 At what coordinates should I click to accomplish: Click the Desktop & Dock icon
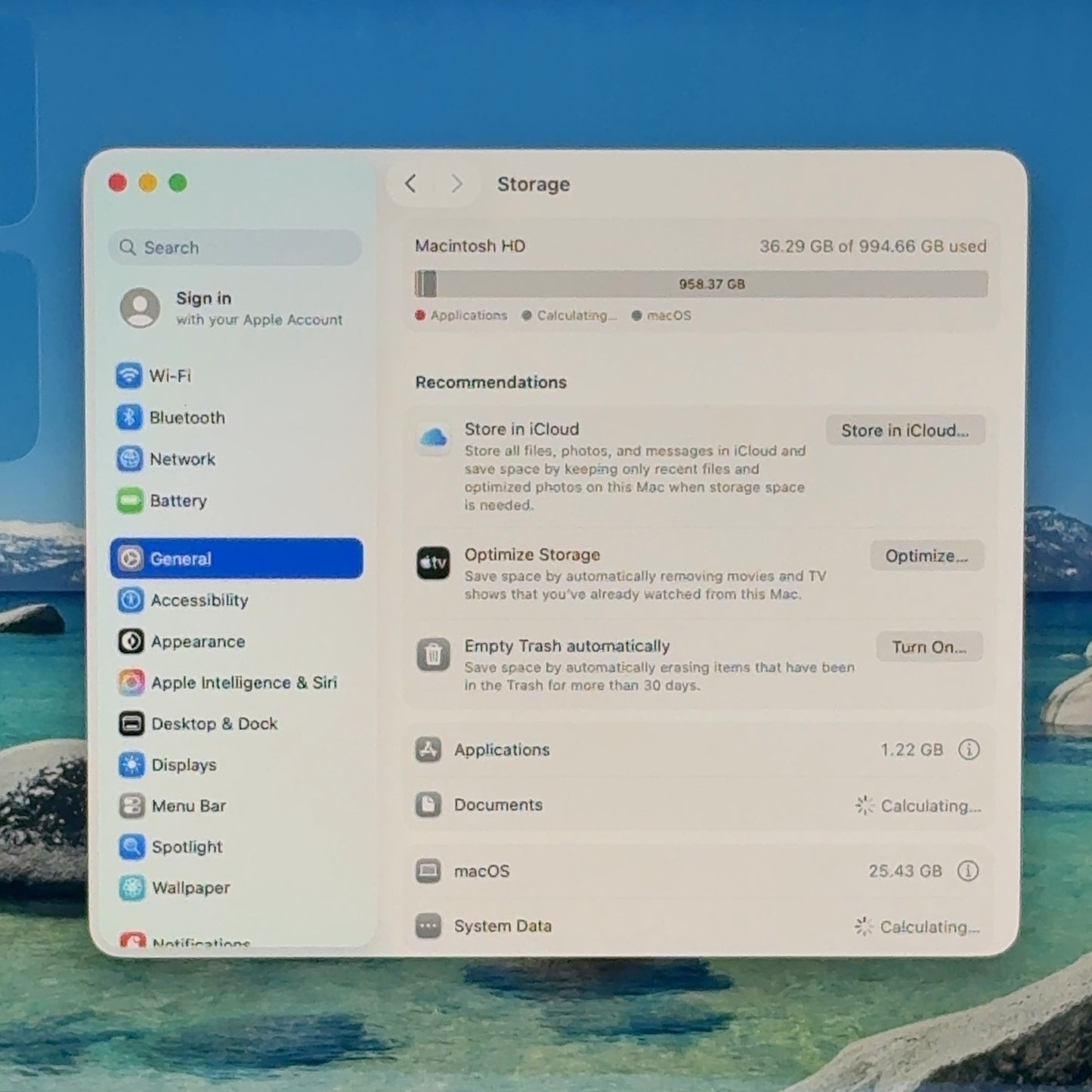[x=131, y=723]
